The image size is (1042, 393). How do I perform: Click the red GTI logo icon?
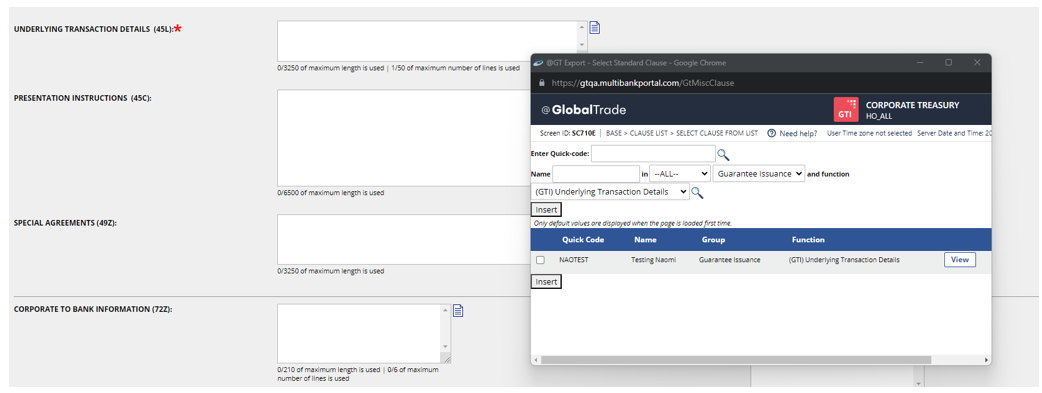[x=846, y=110]
